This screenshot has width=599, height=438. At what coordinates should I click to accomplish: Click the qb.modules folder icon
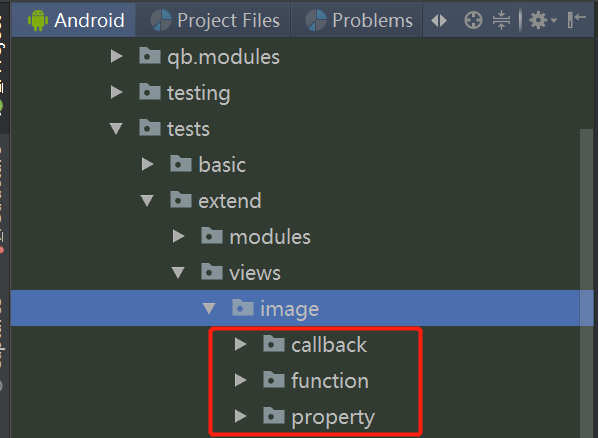(x=149, y=56)
